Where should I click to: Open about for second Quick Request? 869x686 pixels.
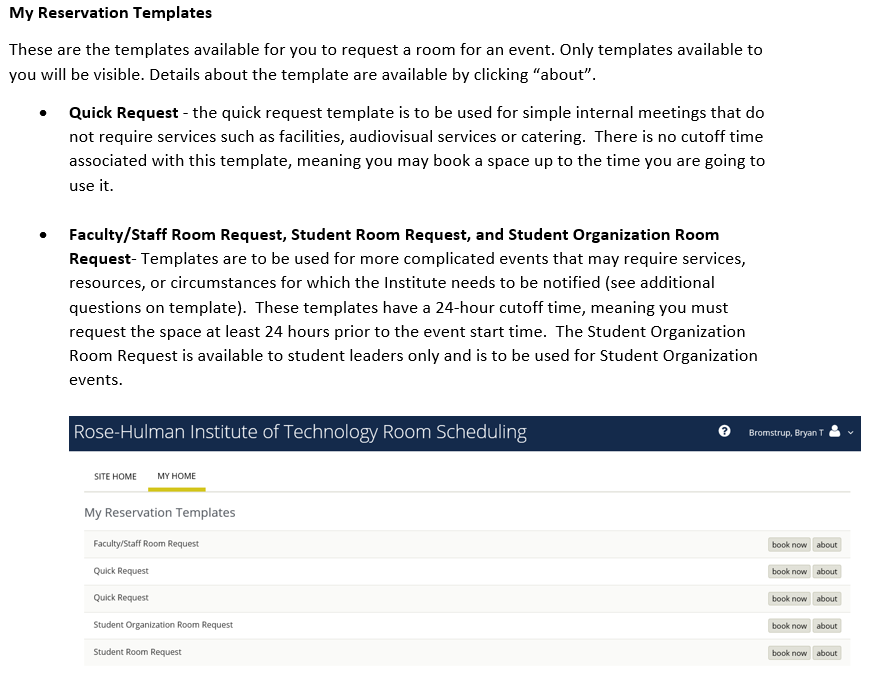(827, 598)
